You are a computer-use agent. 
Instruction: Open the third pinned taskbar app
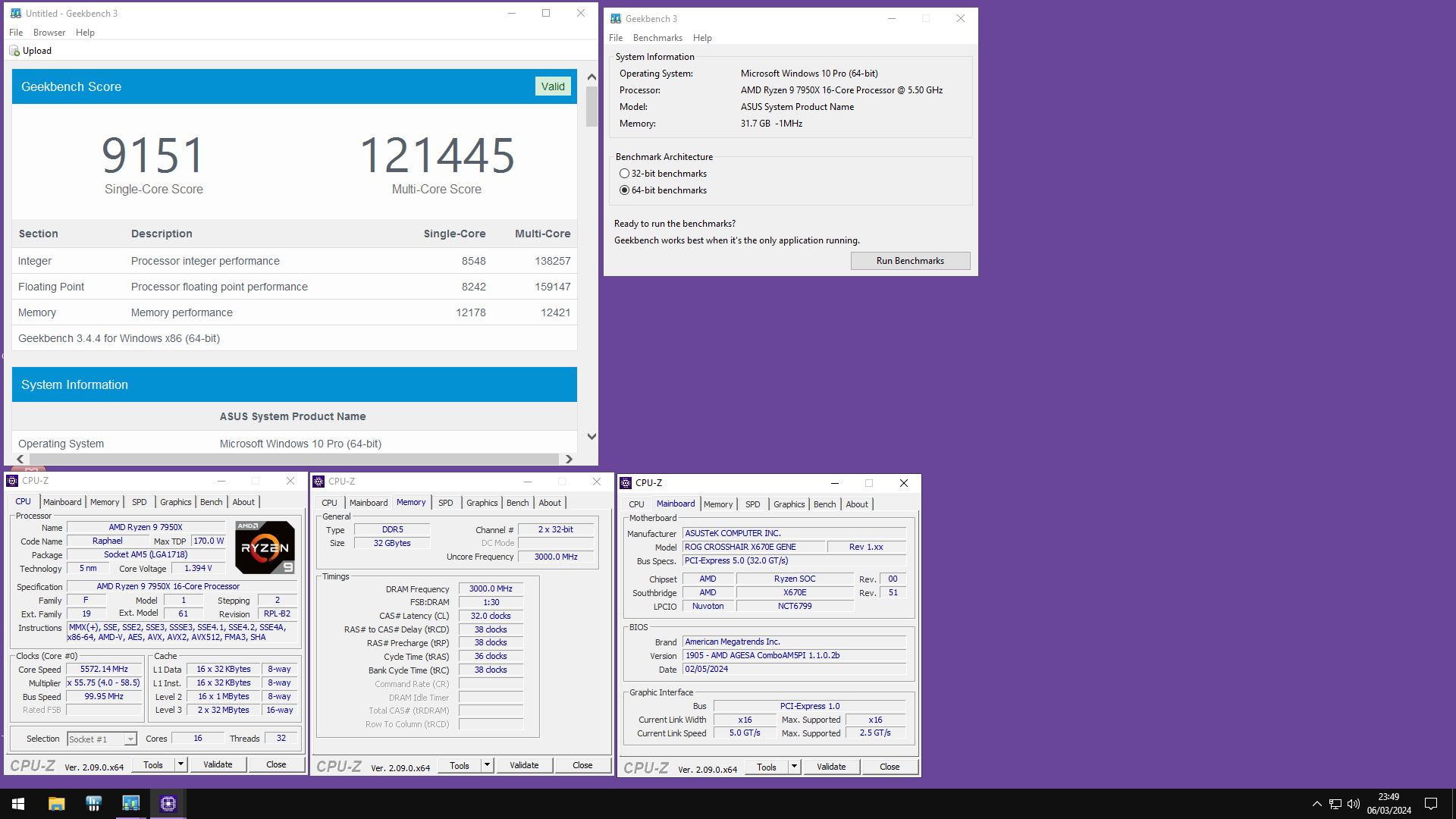click(x=93, y=804)
